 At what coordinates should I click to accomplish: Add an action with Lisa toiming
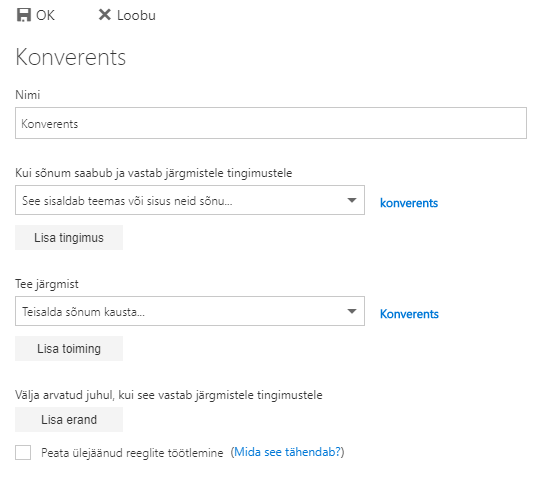(69, 349)
